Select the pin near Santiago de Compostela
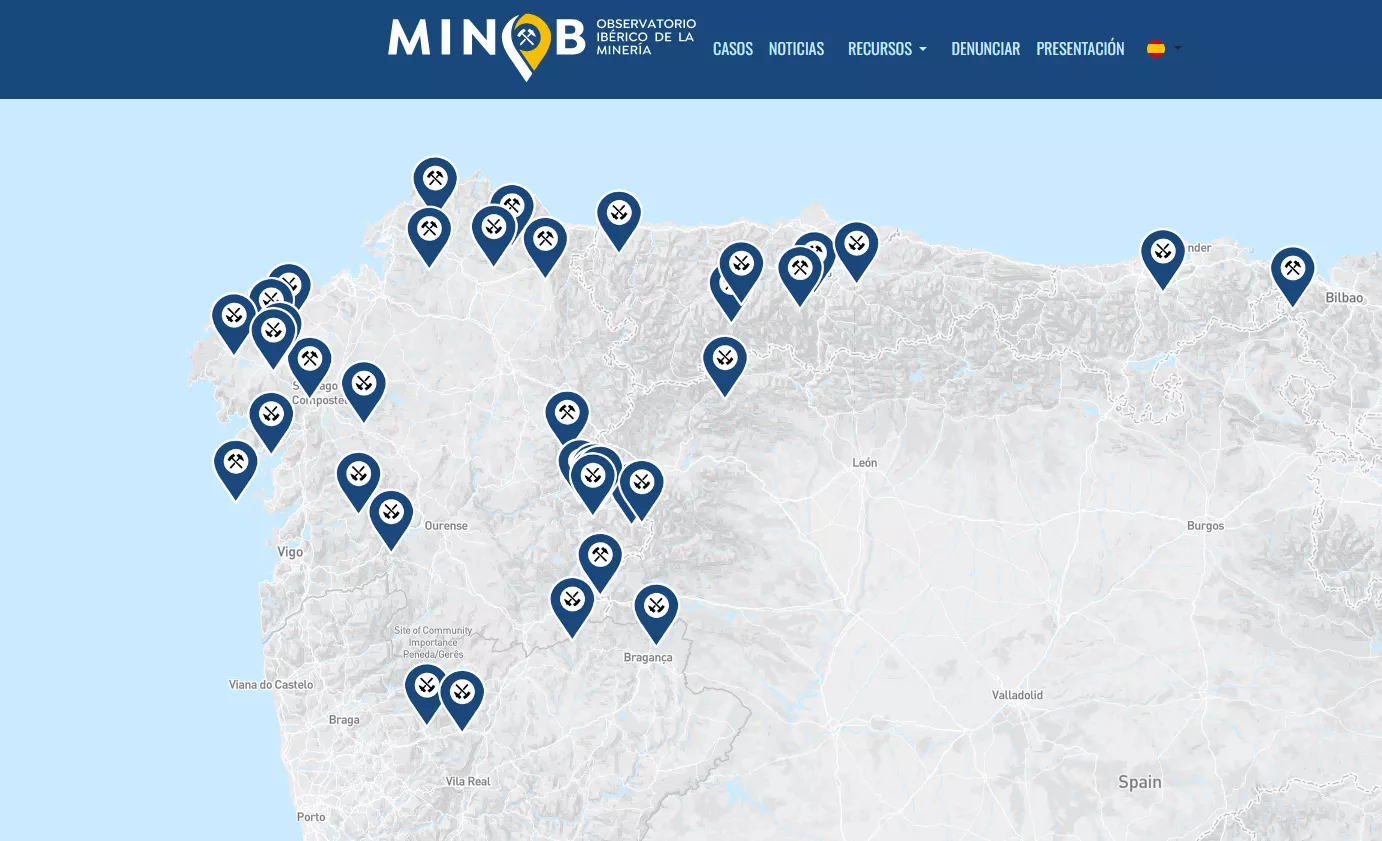 tap(310, 359)
